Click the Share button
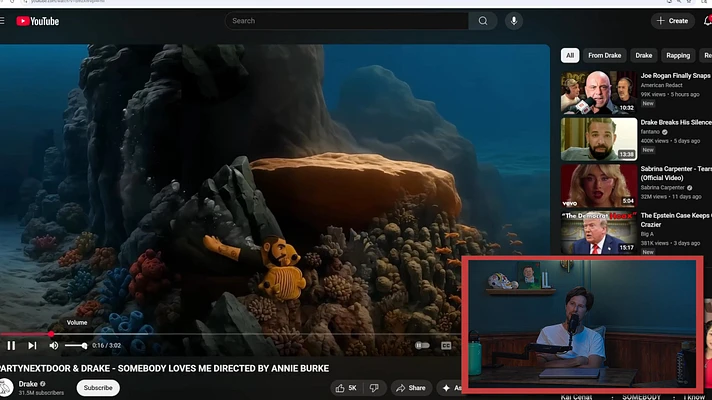This screenshot has width=712, height=400. tap(411, 388)
